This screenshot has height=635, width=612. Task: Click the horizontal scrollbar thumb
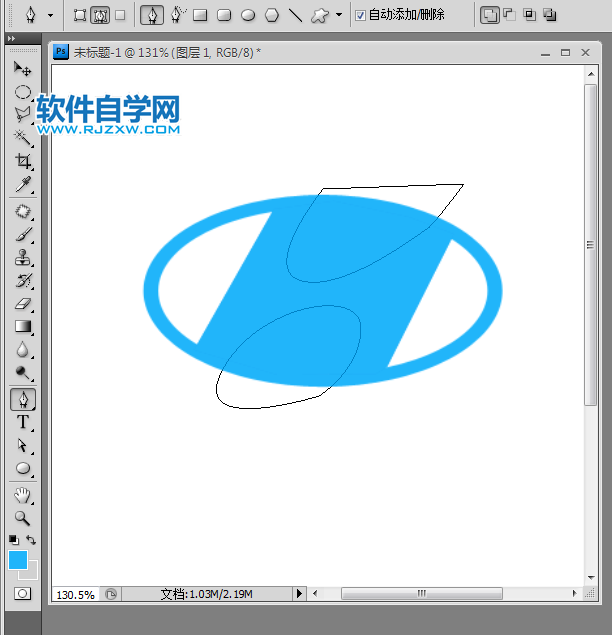pyautogui.click(x=422, y=594)
